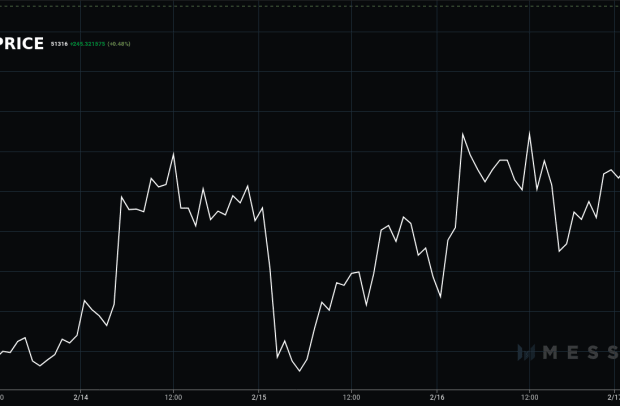
Task: Click the lowest price trough after 2/15
Action: click(299, 371)
